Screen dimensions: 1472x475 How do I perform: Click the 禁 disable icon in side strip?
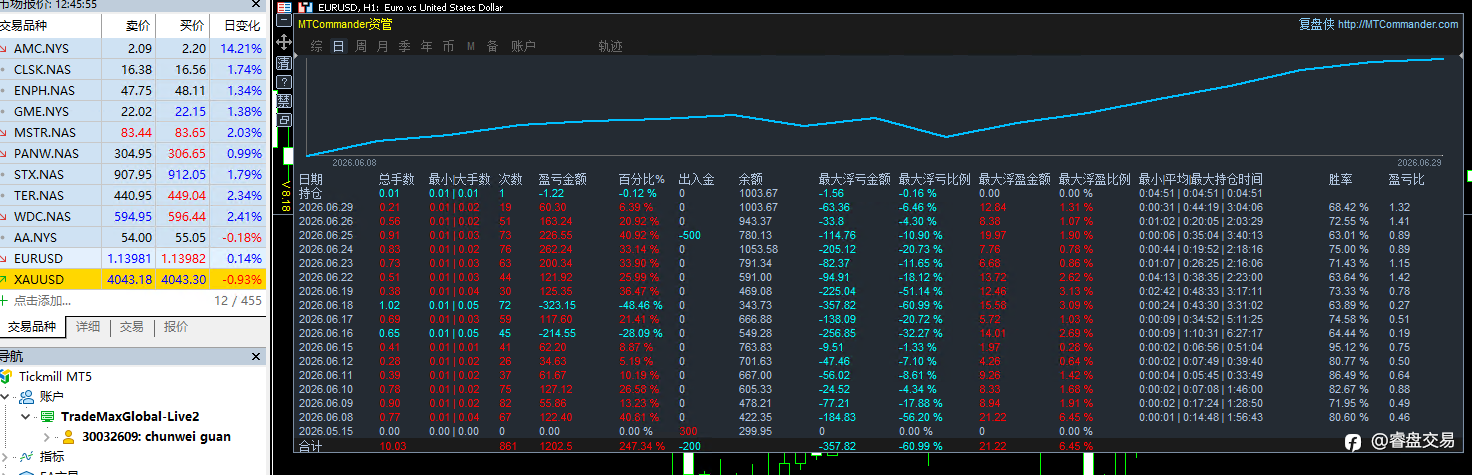click(x=284, y=100)
